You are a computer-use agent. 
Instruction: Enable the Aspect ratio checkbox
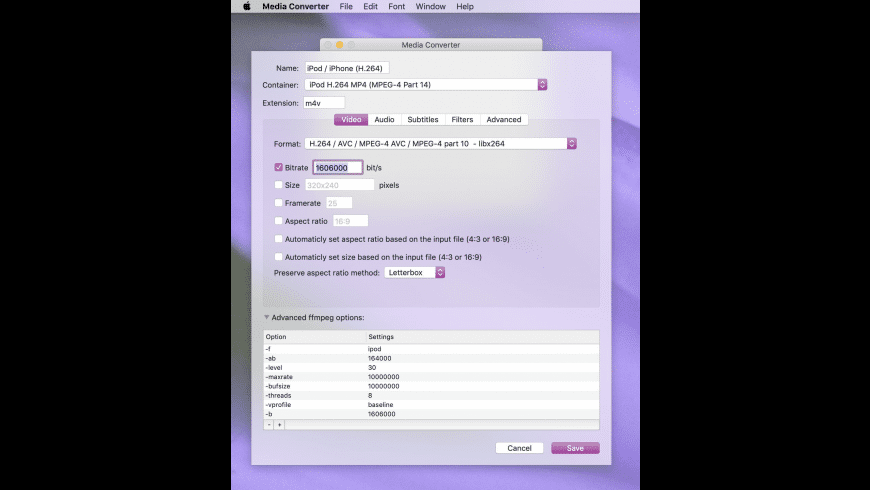(x=279, y=220)
